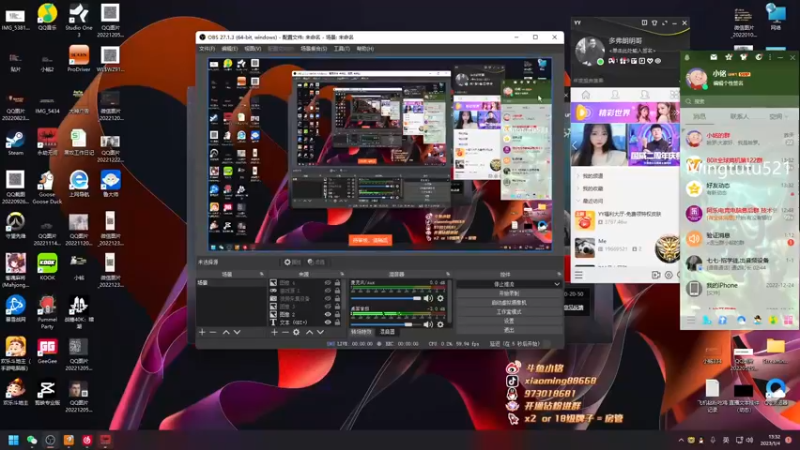Open the shirt skin icon in QQ header
The height and width of the screenshot is (450, 800).
point(743,57)
